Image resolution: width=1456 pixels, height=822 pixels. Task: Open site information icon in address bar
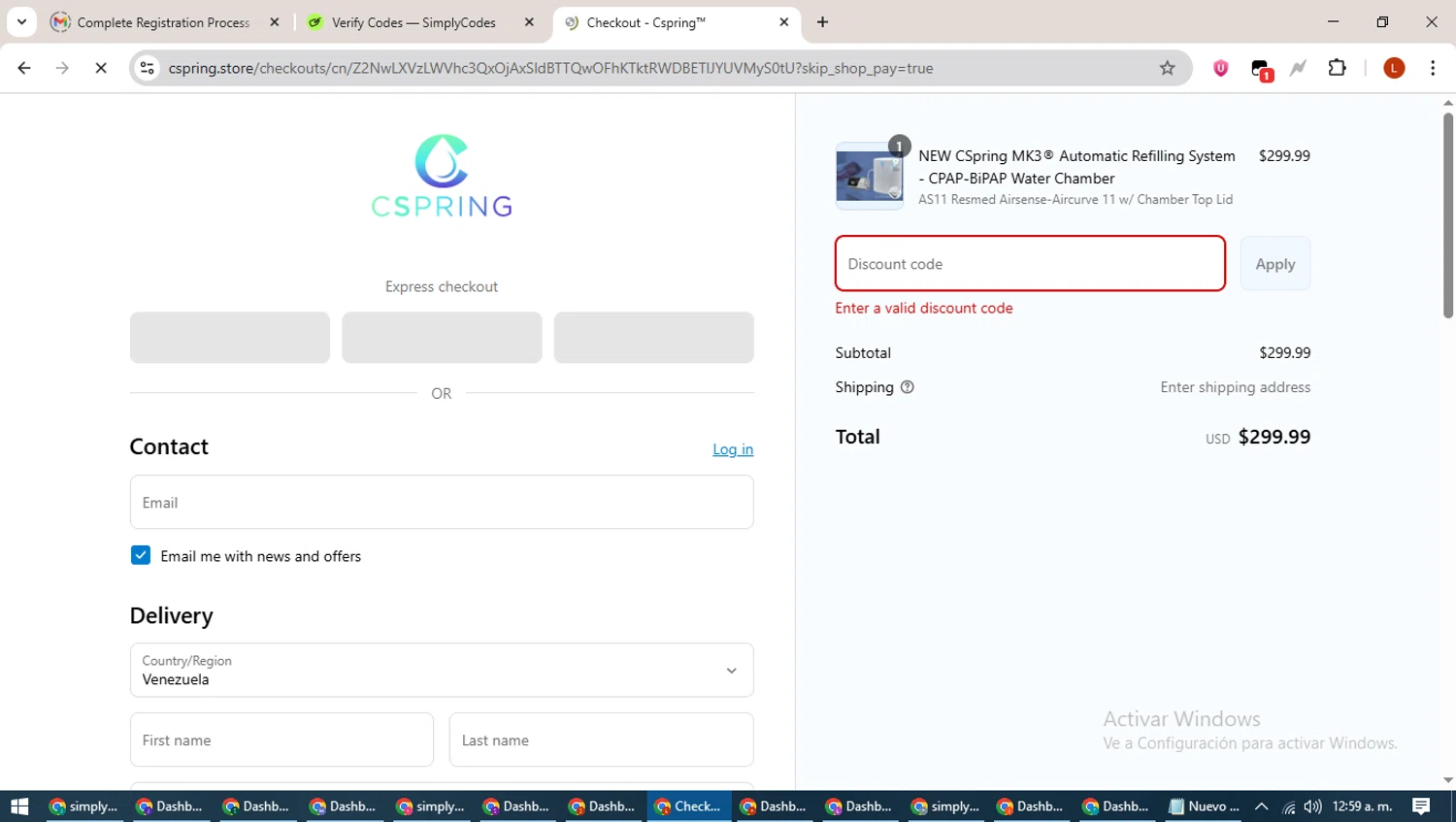148,68
